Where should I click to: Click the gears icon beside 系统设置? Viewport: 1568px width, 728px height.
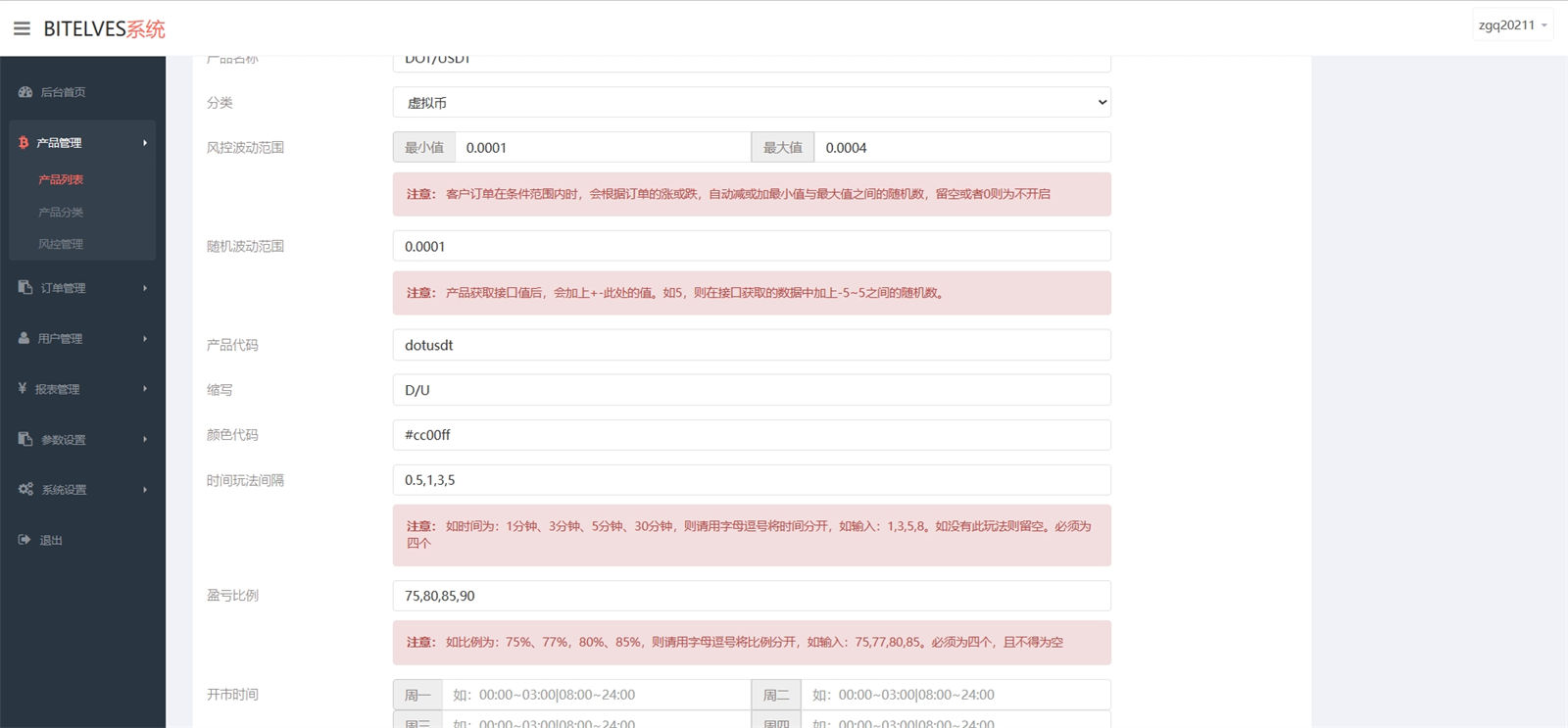tap(25, 489)
